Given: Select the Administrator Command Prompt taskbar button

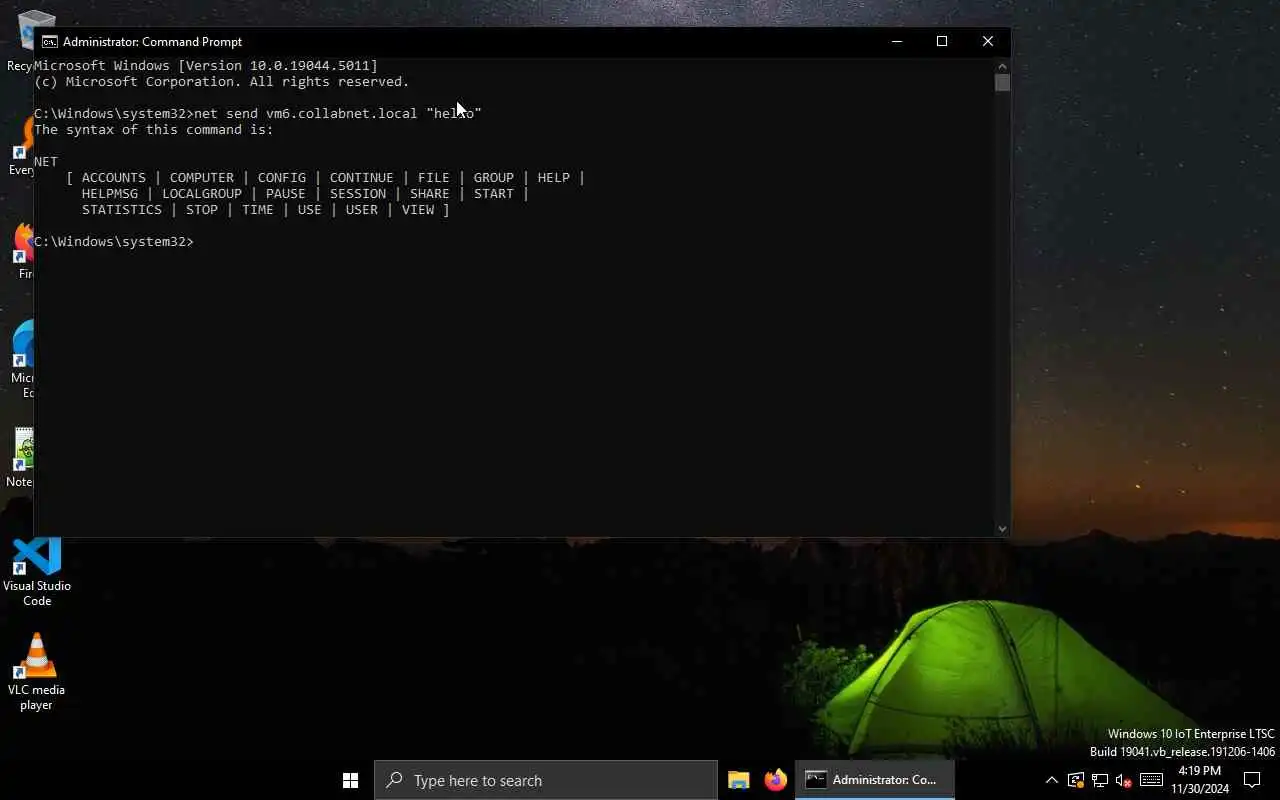Looking at the screenshot, I should (875, 780).
